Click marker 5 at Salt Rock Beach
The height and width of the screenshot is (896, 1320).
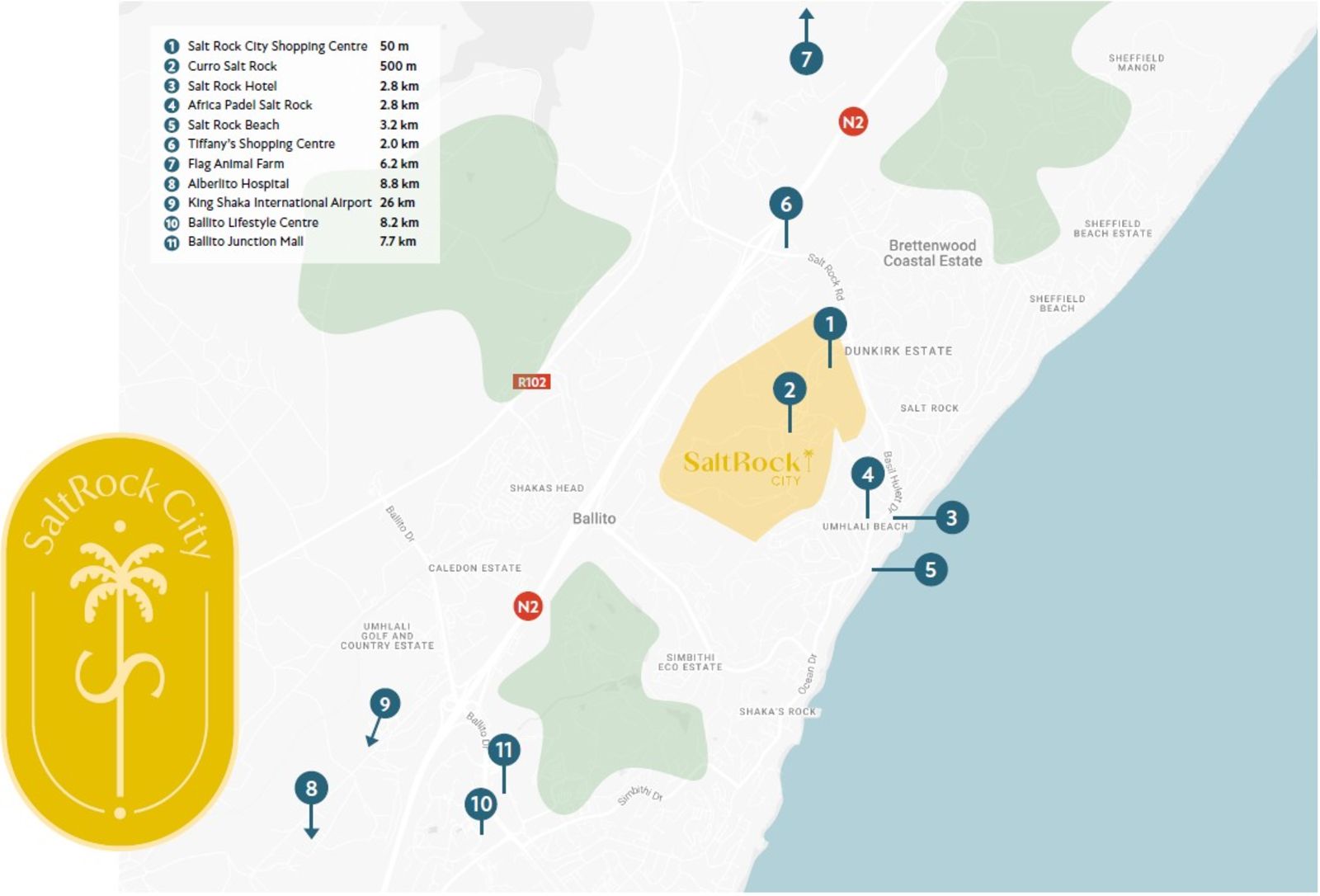pos(931,570)
